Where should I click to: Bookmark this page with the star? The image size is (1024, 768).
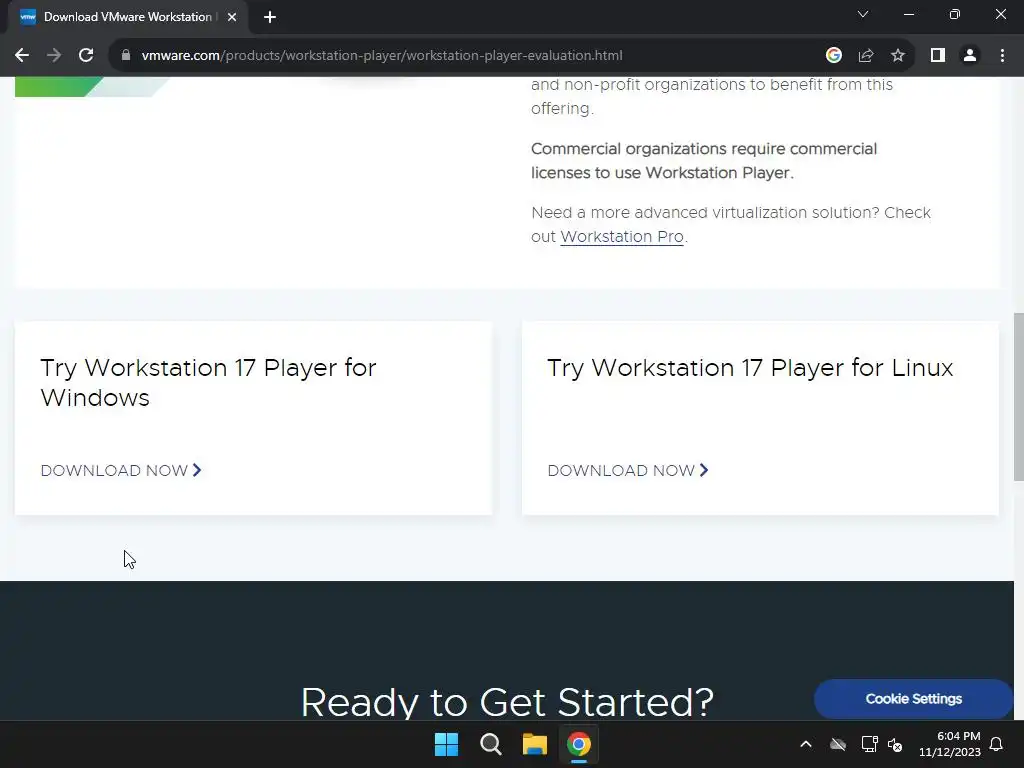coord(898,56)
